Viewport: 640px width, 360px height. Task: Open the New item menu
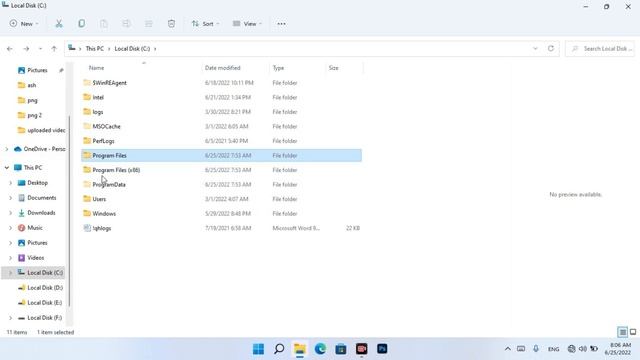(x=24, y=24)
